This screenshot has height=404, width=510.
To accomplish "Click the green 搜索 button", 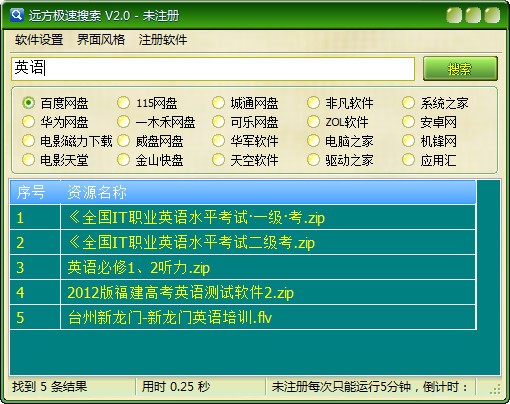I will pyautogui.click(x=460, y=69).
